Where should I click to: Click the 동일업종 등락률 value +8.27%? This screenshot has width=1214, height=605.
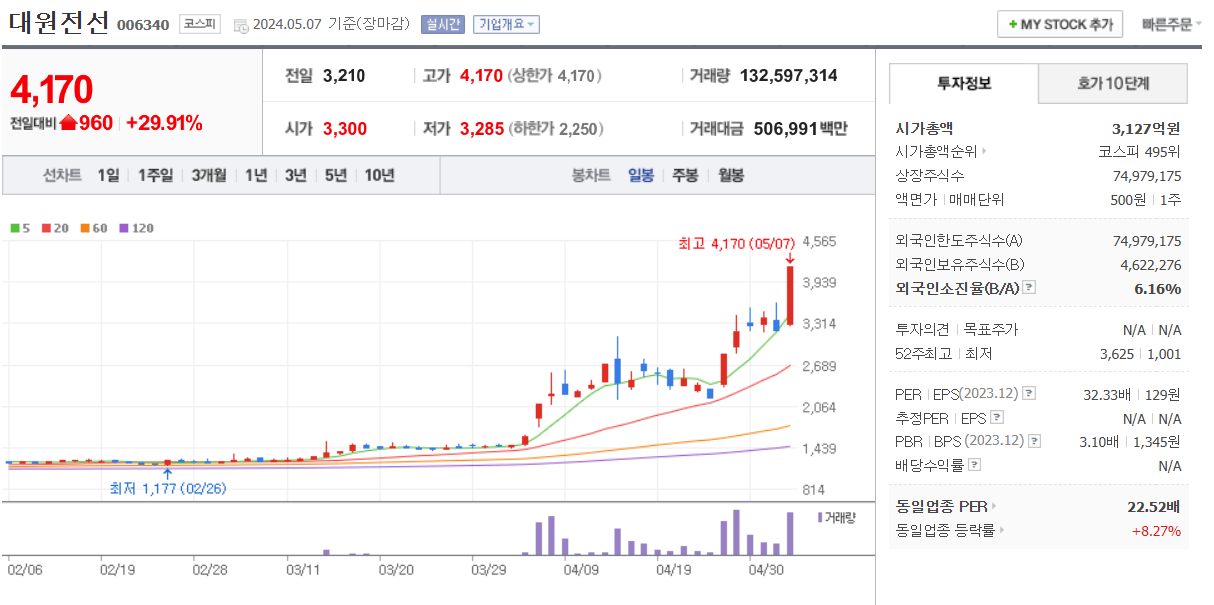coord(1156,530)
